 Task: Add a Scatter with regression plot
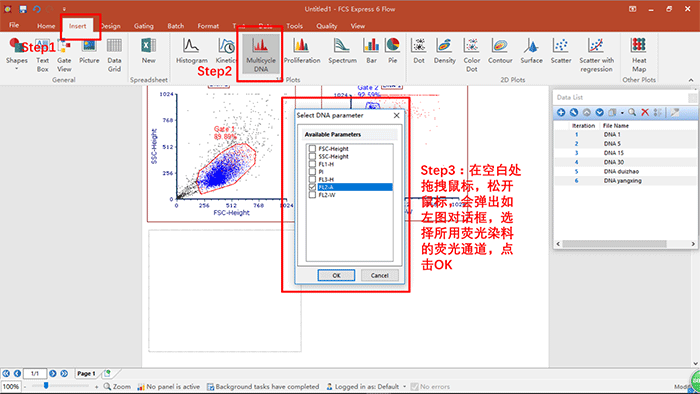596,54
